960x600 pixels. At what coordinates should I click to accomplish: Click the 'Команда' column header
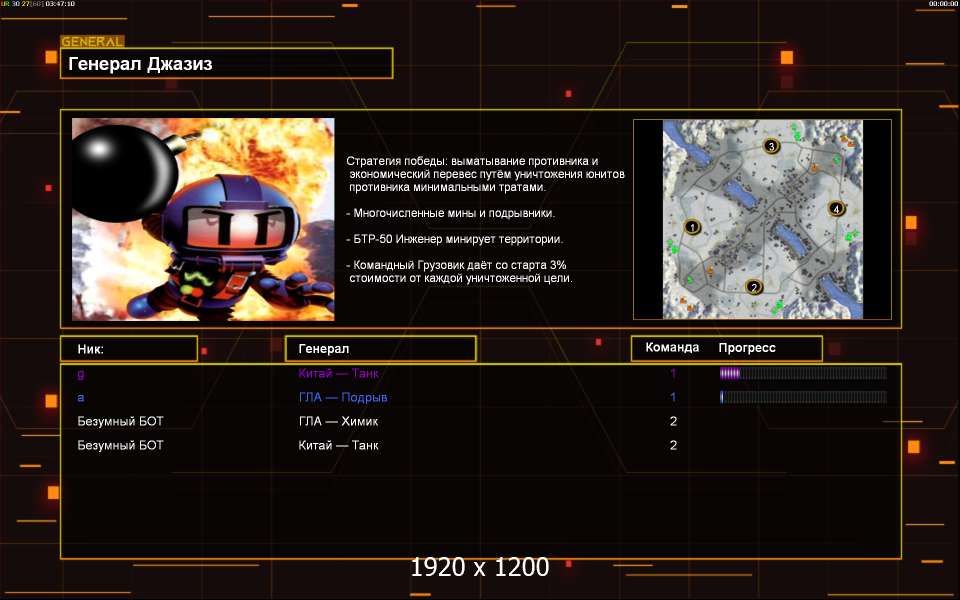(672, 347)
